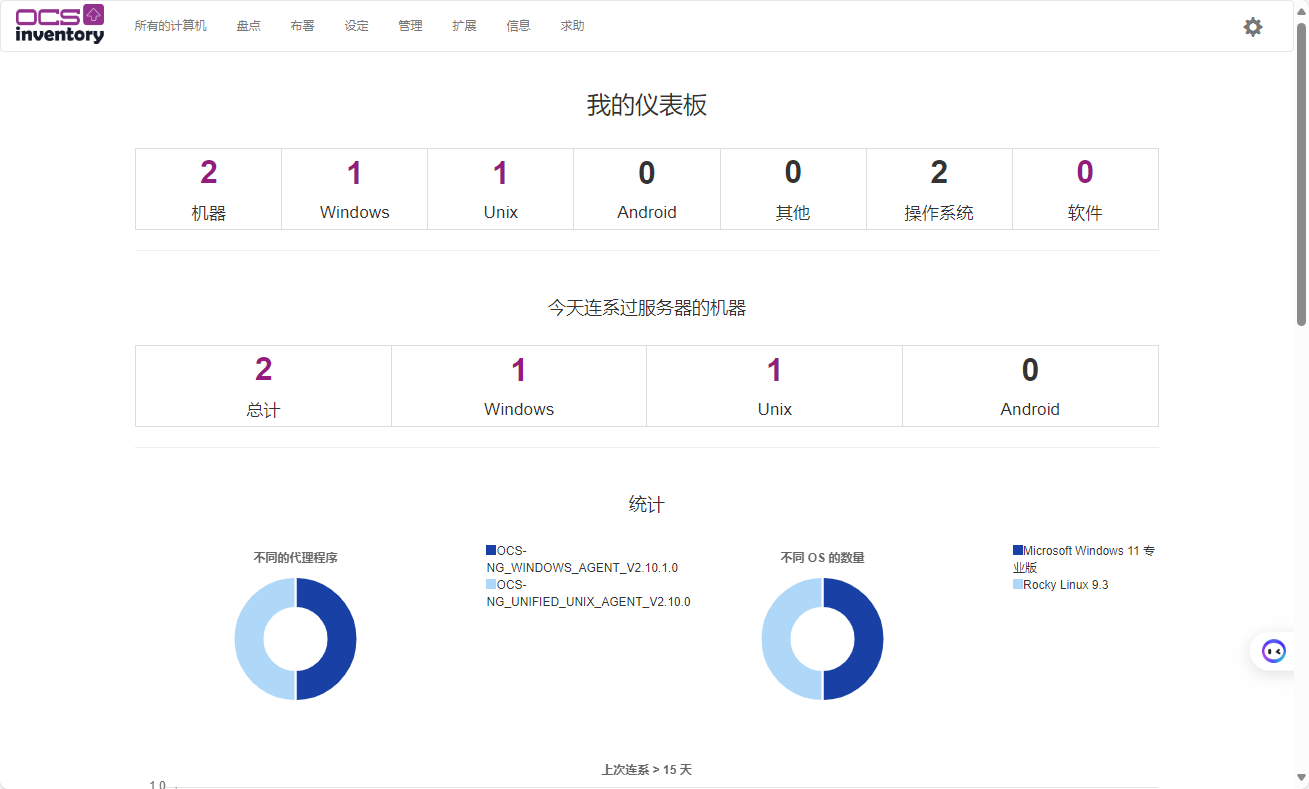Viewport: 1309px width, 789px height.
Task: Click the 我的仪表板 heading
Action: [x=647, y=105]
